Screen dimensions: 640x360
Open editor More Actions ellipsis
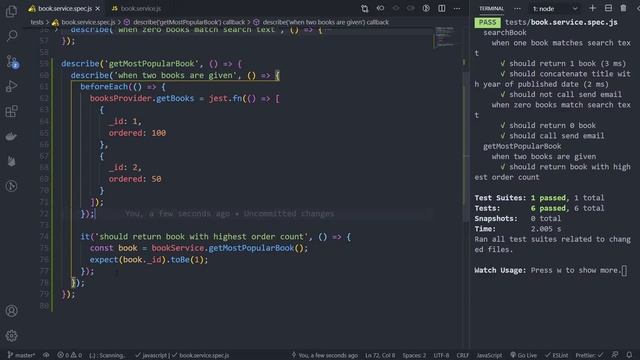click(x=457, y=9)
